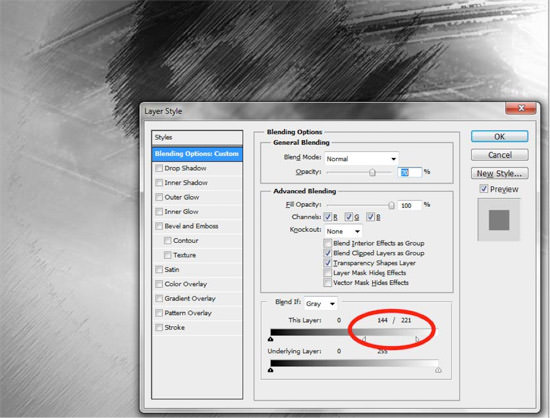Toggle the Preview checkbox
This screenshot has width=550, height=418.
484,189
